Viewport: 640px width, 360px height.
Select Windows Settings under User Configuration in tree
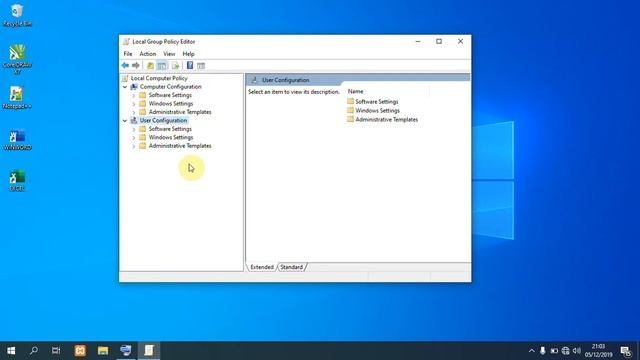click(x=171, y=138)
